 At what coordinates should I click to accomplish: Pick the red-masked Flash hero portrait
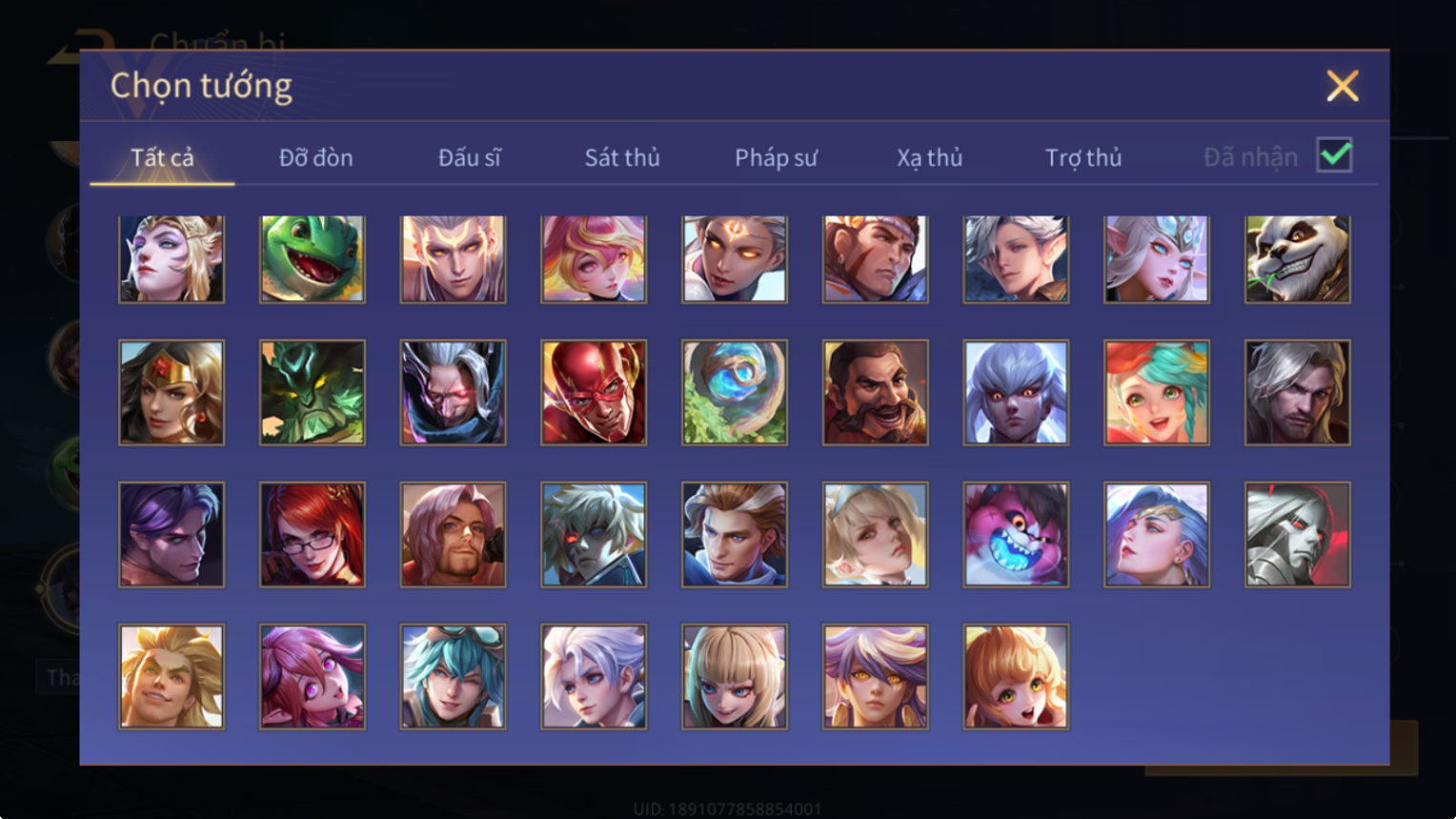point(594,392)
